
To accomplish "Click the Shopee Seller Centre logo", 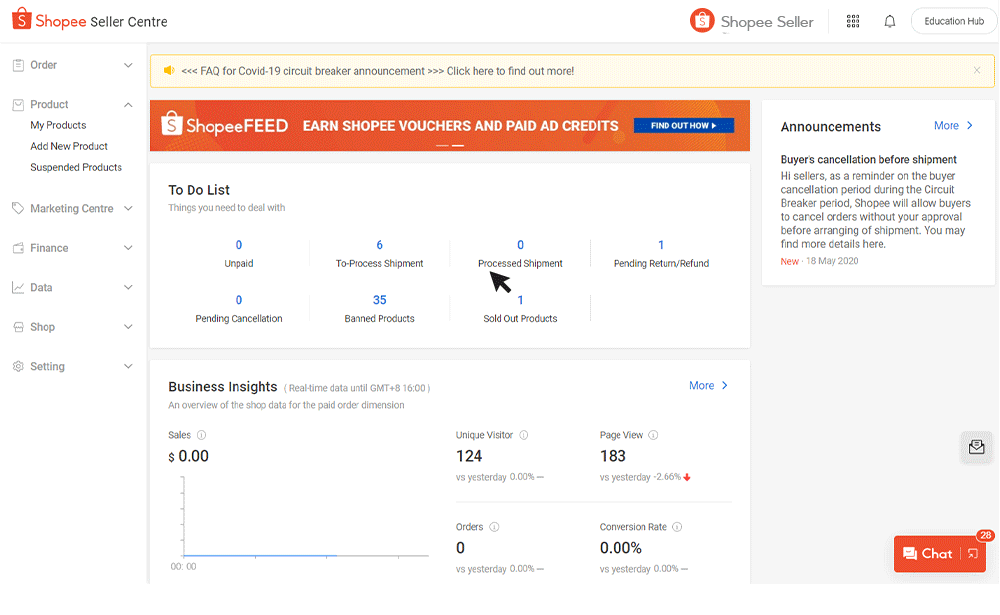I will click(x=90, y=21).
